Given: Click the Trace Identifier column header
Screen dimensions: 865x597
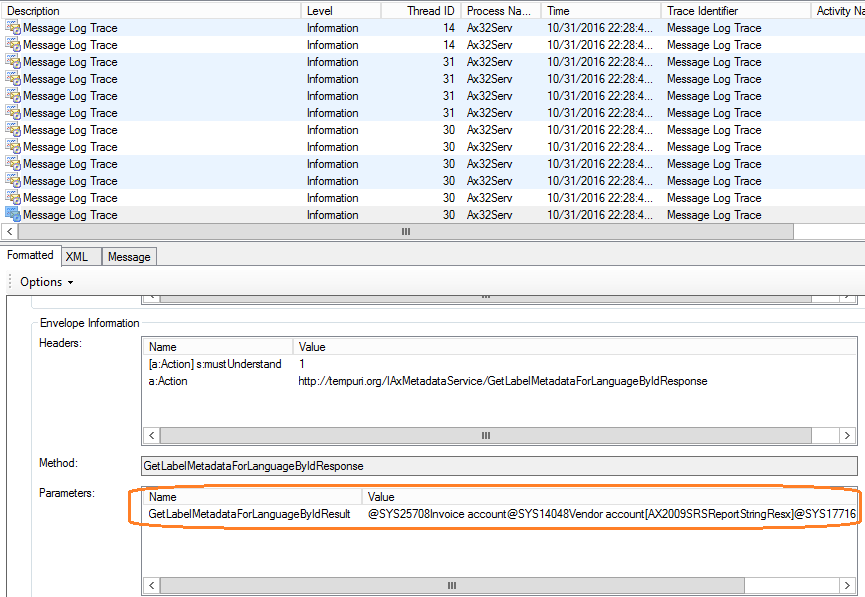Looking at the screenshot, I should [735, 11].
